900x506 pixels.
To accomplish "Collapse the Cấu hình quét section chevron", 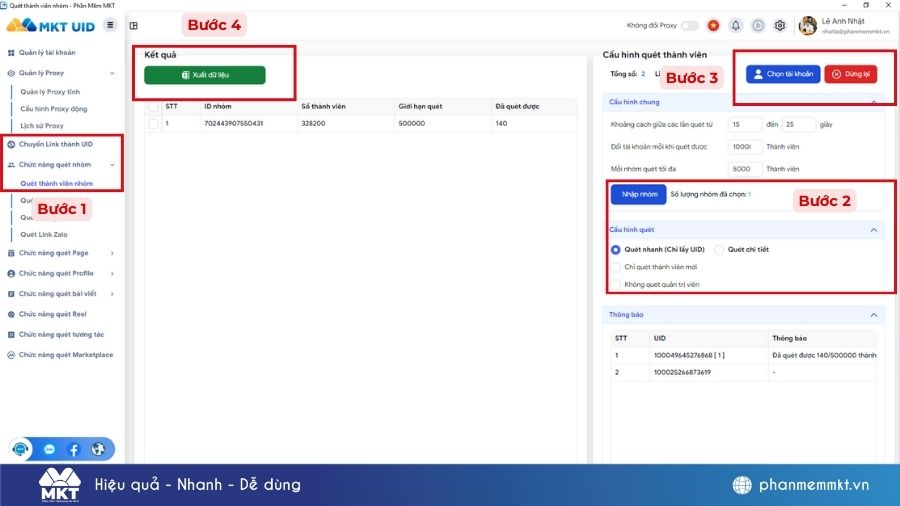I will coord(874,230).
